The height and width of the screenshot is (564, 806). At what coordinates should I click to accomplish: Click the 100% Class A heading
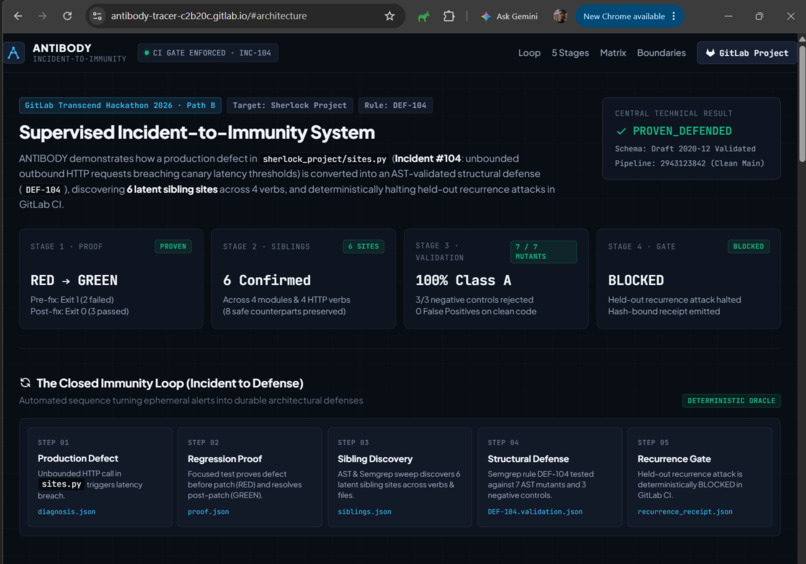463,281
